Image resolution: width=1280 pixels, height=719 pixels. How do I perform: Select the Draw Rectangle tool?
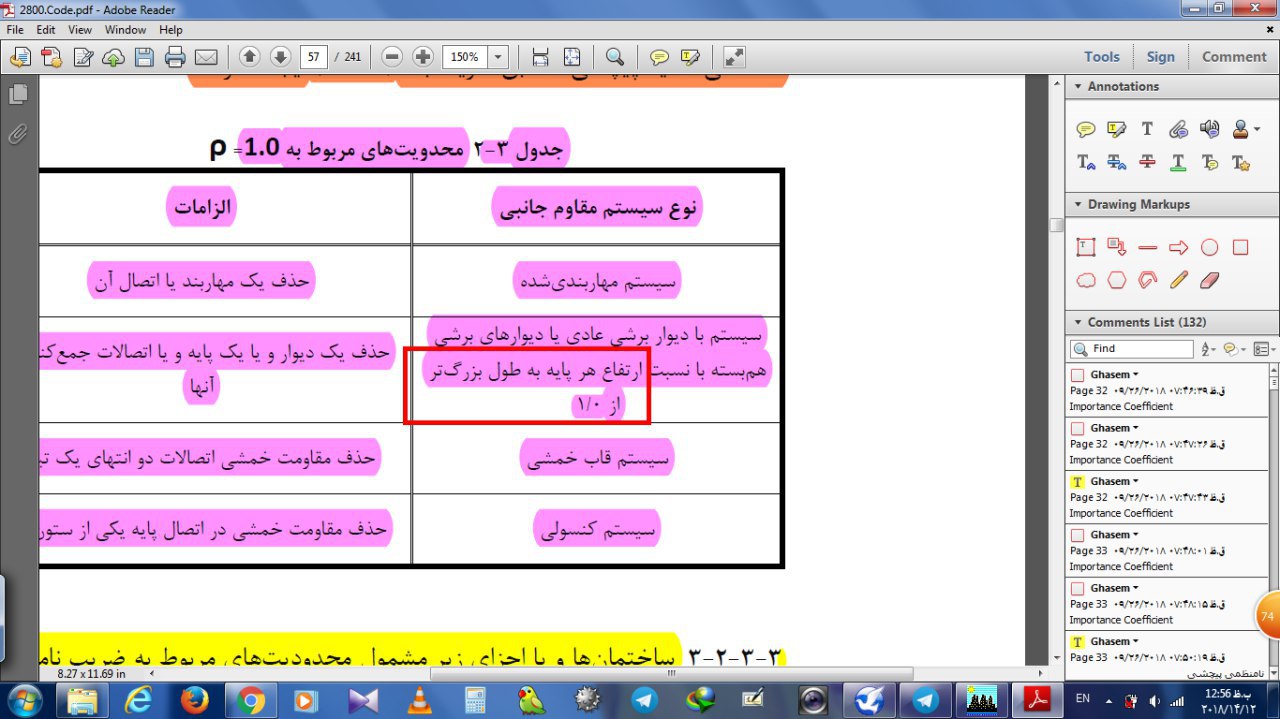(1240, 247)
